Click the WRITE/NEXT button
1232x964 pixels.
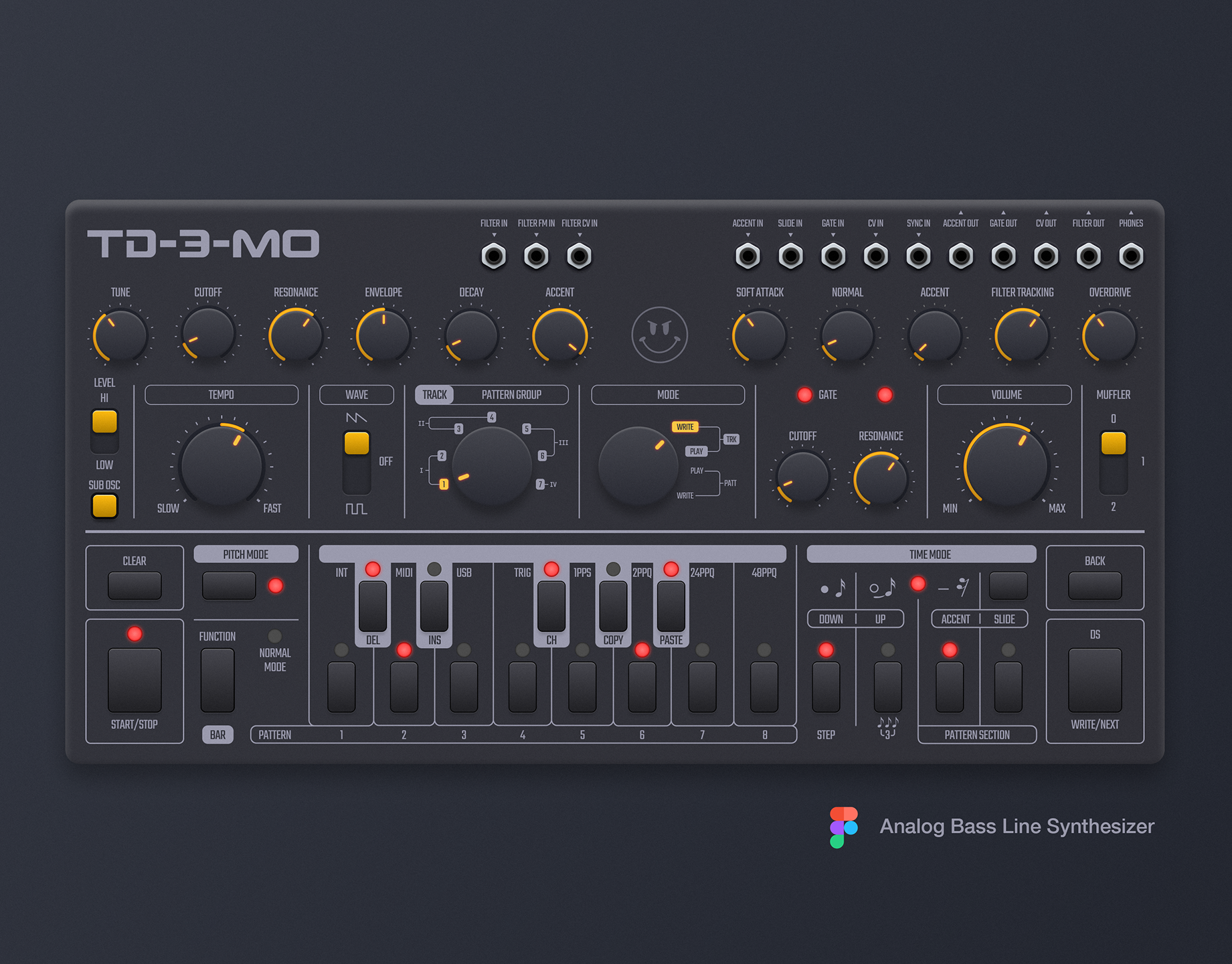[x=1095, y=680]
